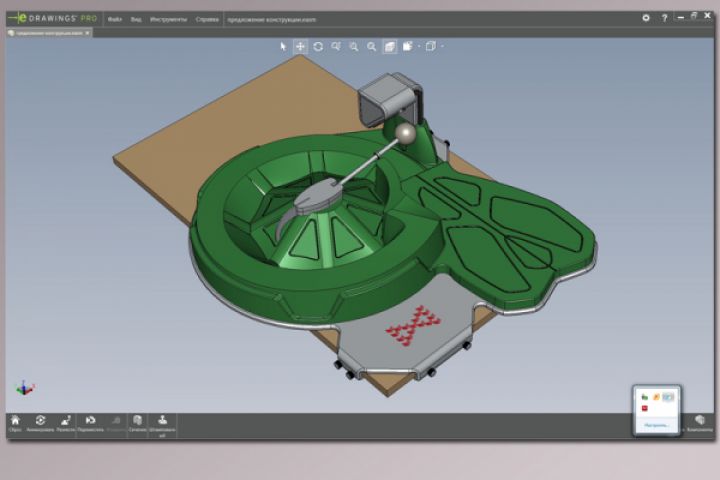Click the orange tray icon in the popup

(656, 397)
